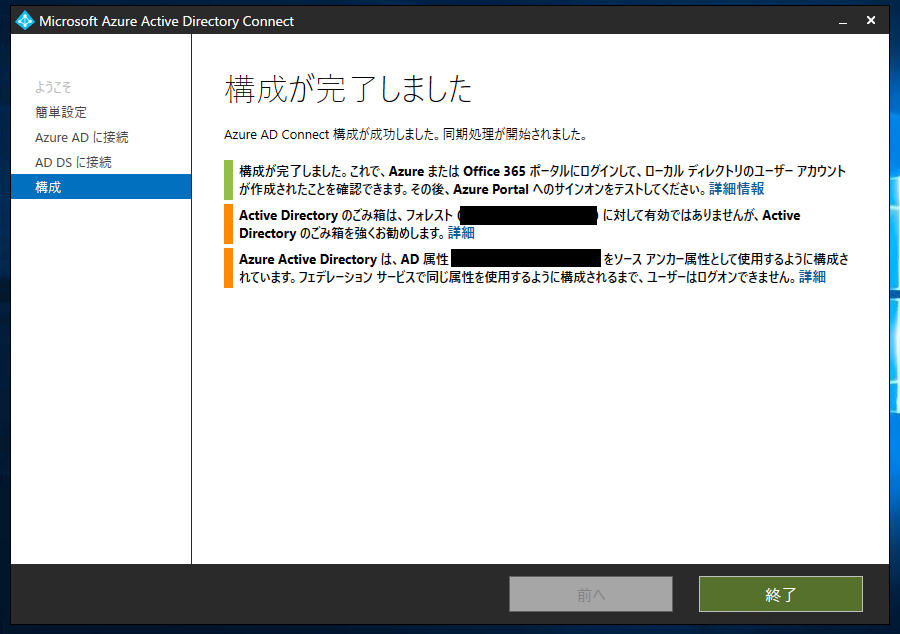Click the 構成が完了しました heading

(348, 89)
